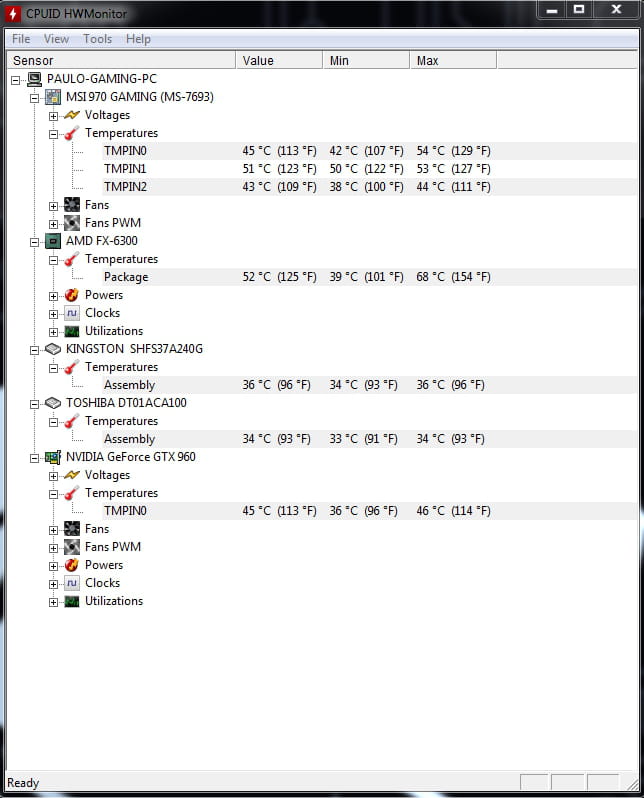Screen dimensions: 644x798
Task: Click the Value column header
Action: click(279, 61)
